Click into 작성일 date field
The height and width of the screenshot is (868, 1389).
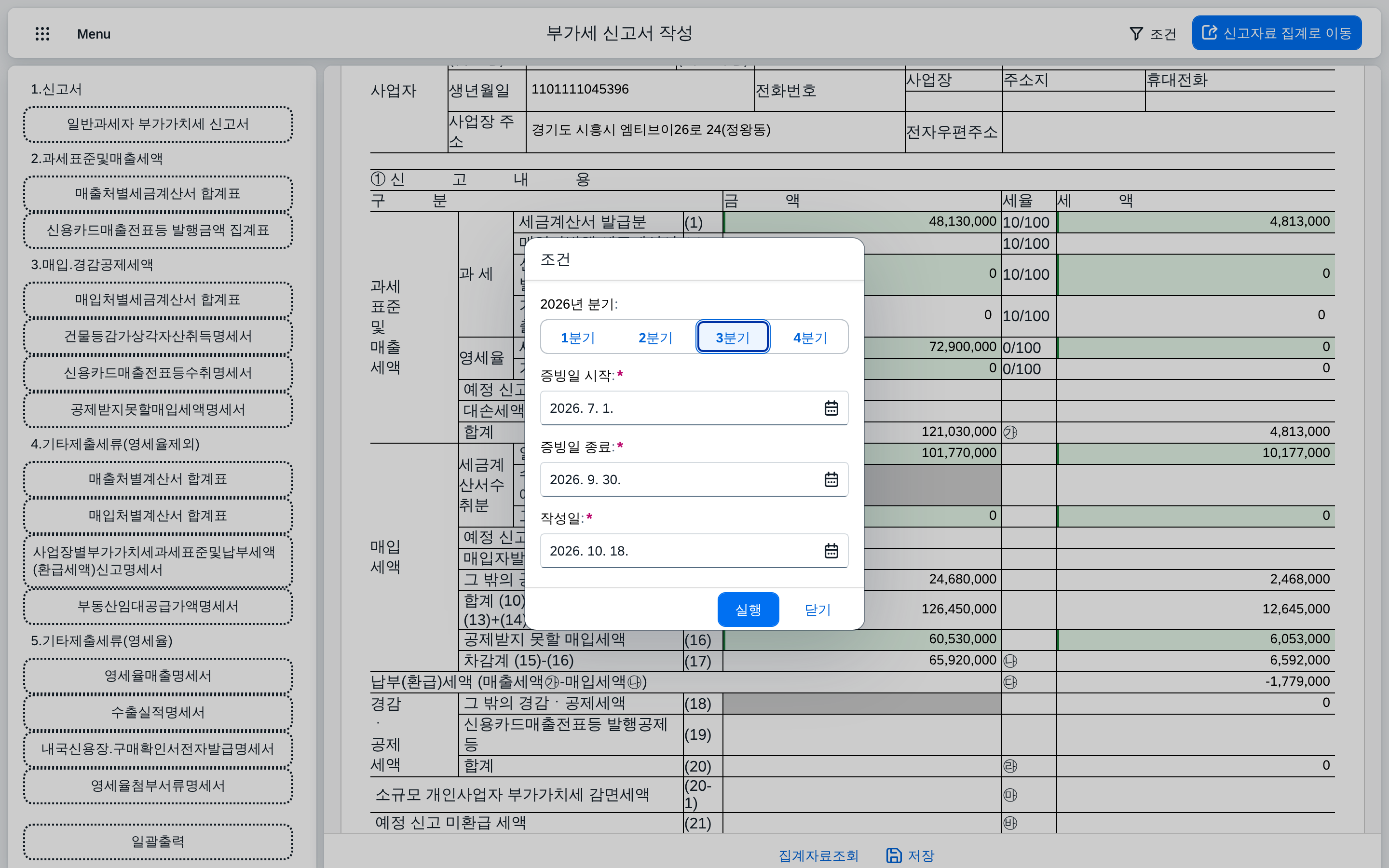[694, 551]
